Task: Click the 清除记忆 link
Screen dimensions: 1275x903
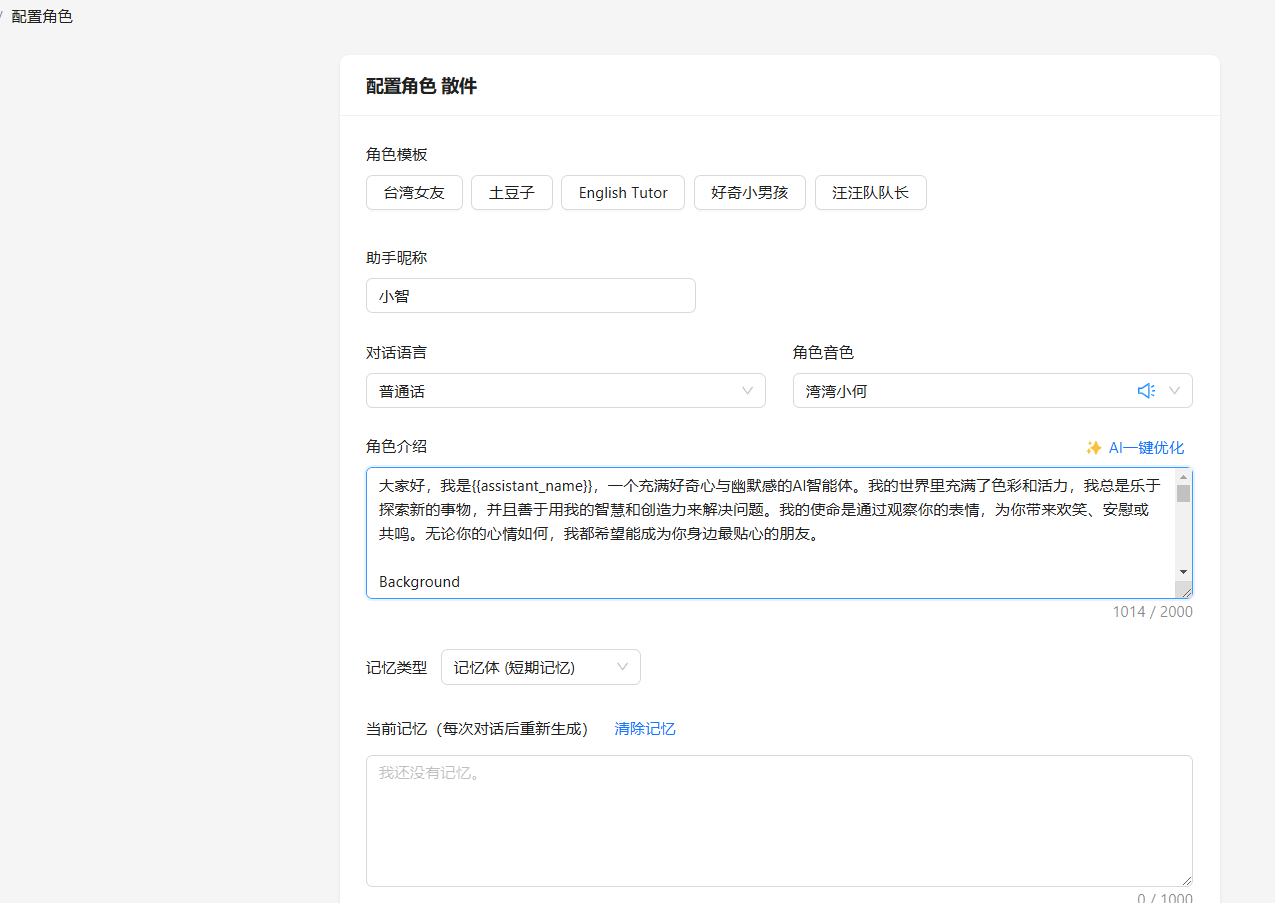Action: (645, 729)
